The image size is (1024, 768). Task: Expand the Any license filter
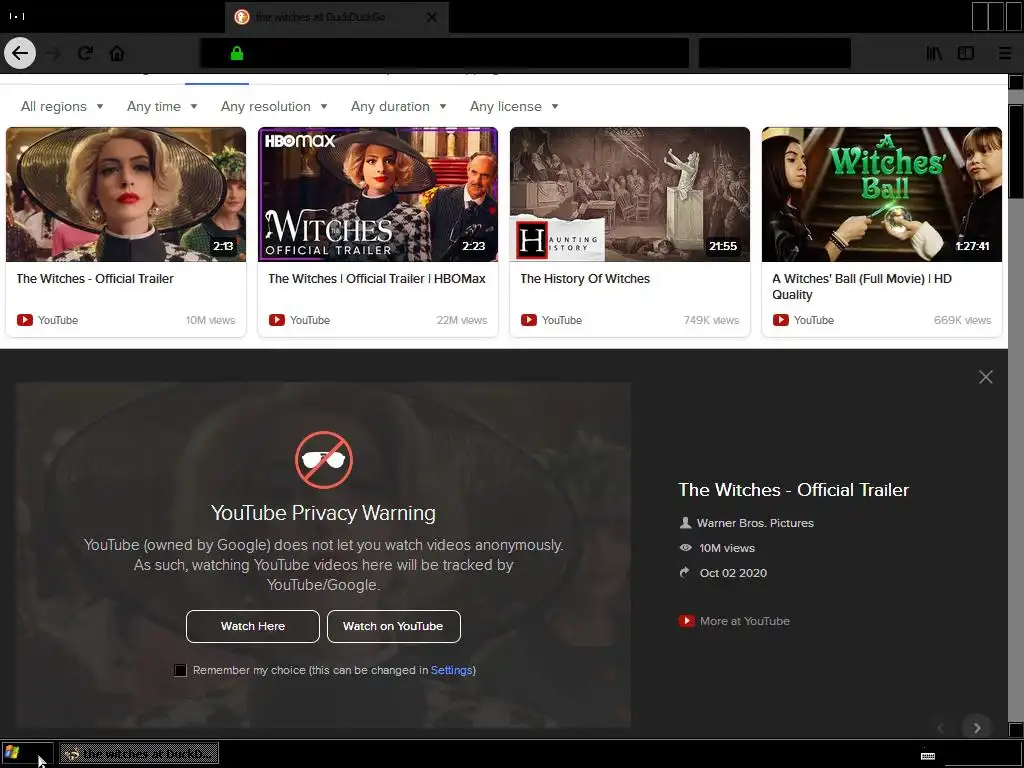pyautogui.click(x=514, y=106)
